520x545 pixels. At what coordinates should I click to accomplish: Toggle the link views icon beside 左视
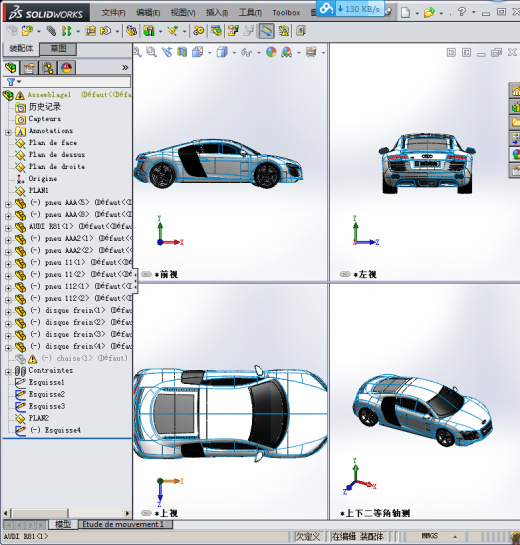coord(345,274)
